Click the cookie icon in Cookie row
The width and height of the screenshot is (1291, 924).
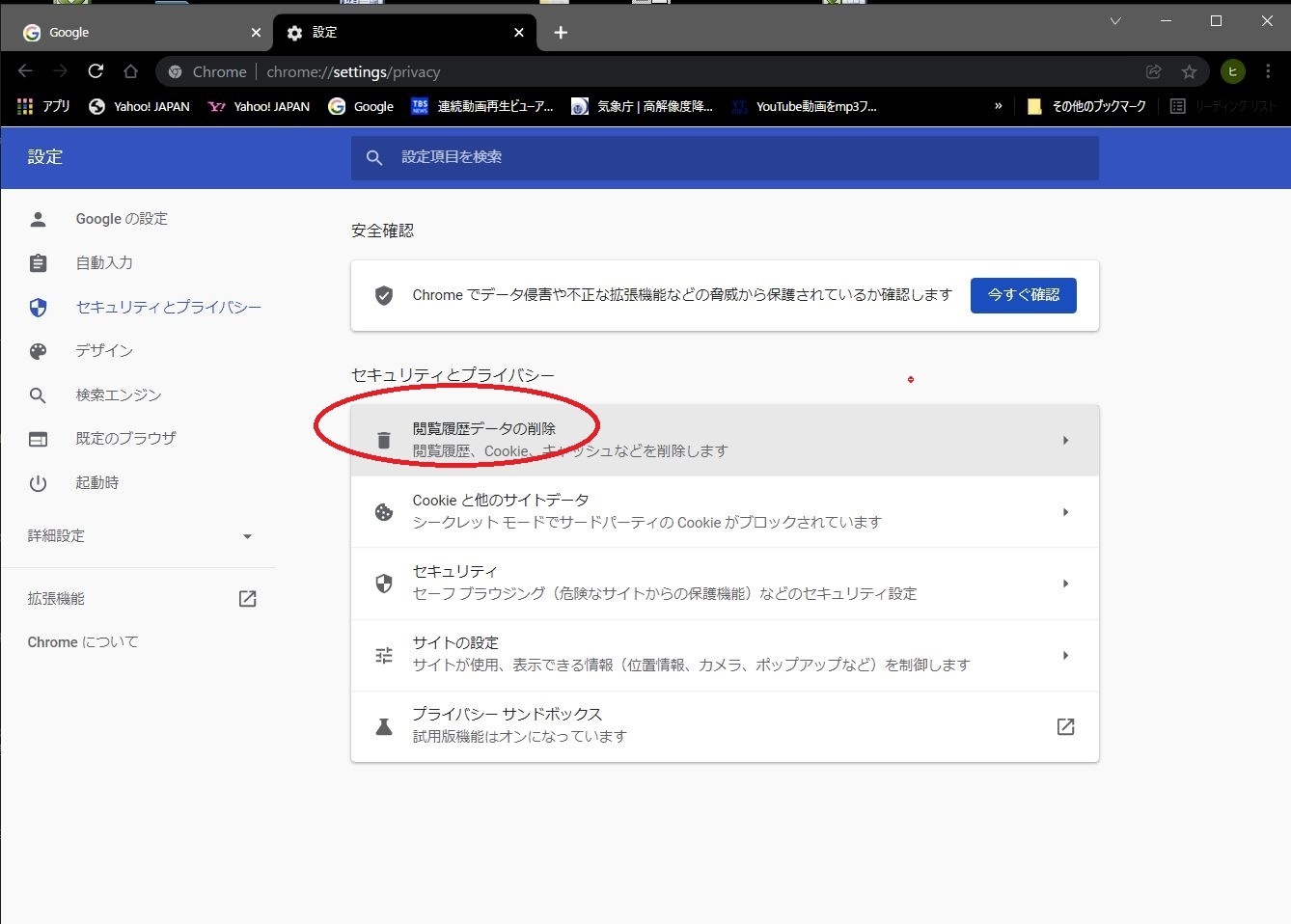click(x=384, y=512)
